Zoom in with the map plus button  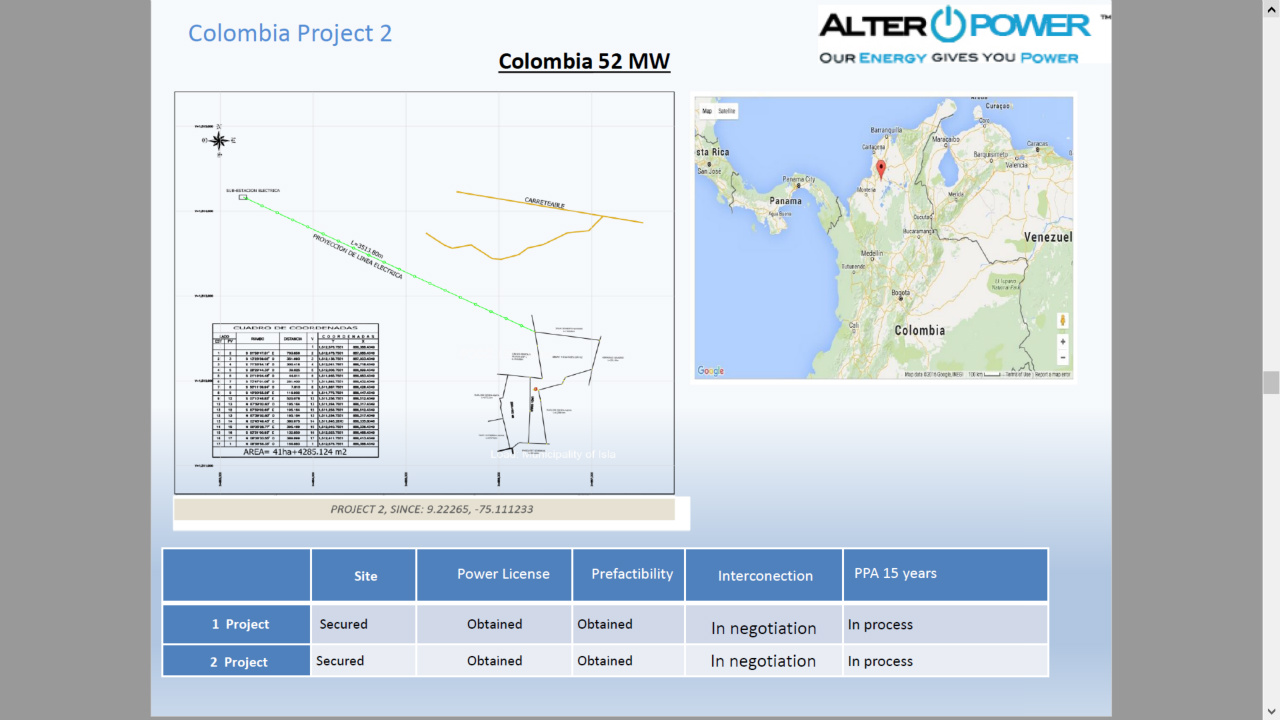tap(1062, 342)
